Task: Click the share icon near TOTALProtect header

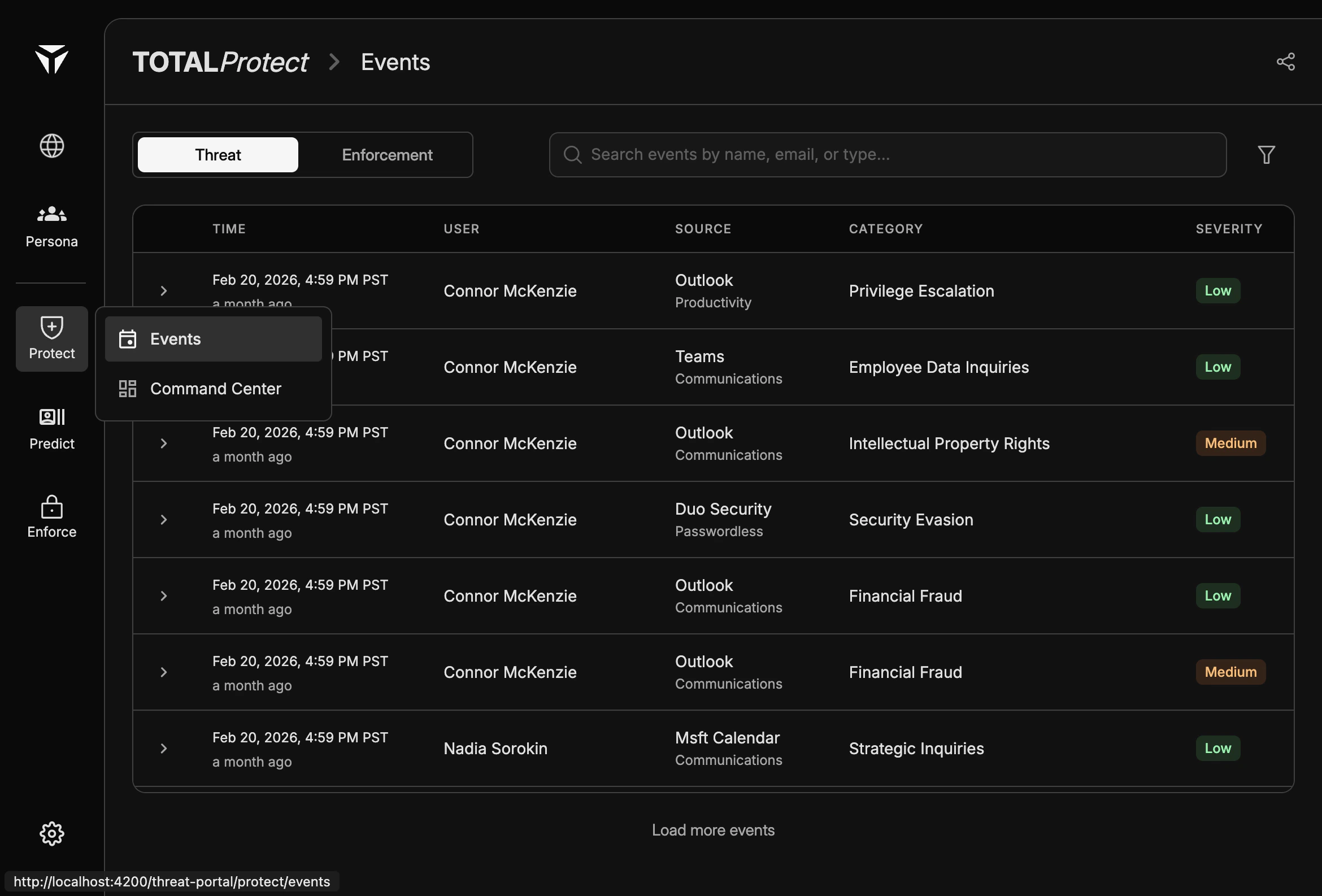Action: coord(1286,62)
